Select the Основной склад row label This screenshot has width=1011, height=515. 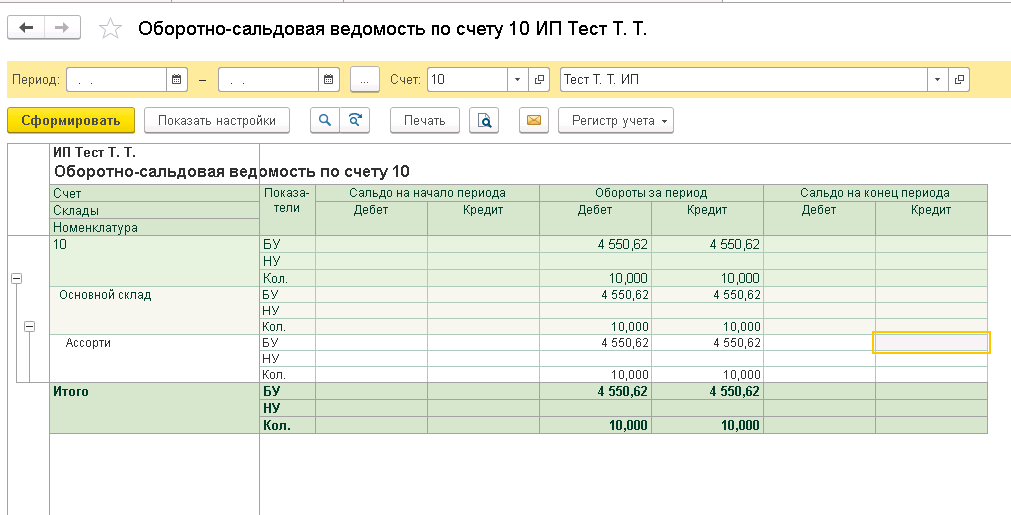pyautogui.click(x=105, y=295)
